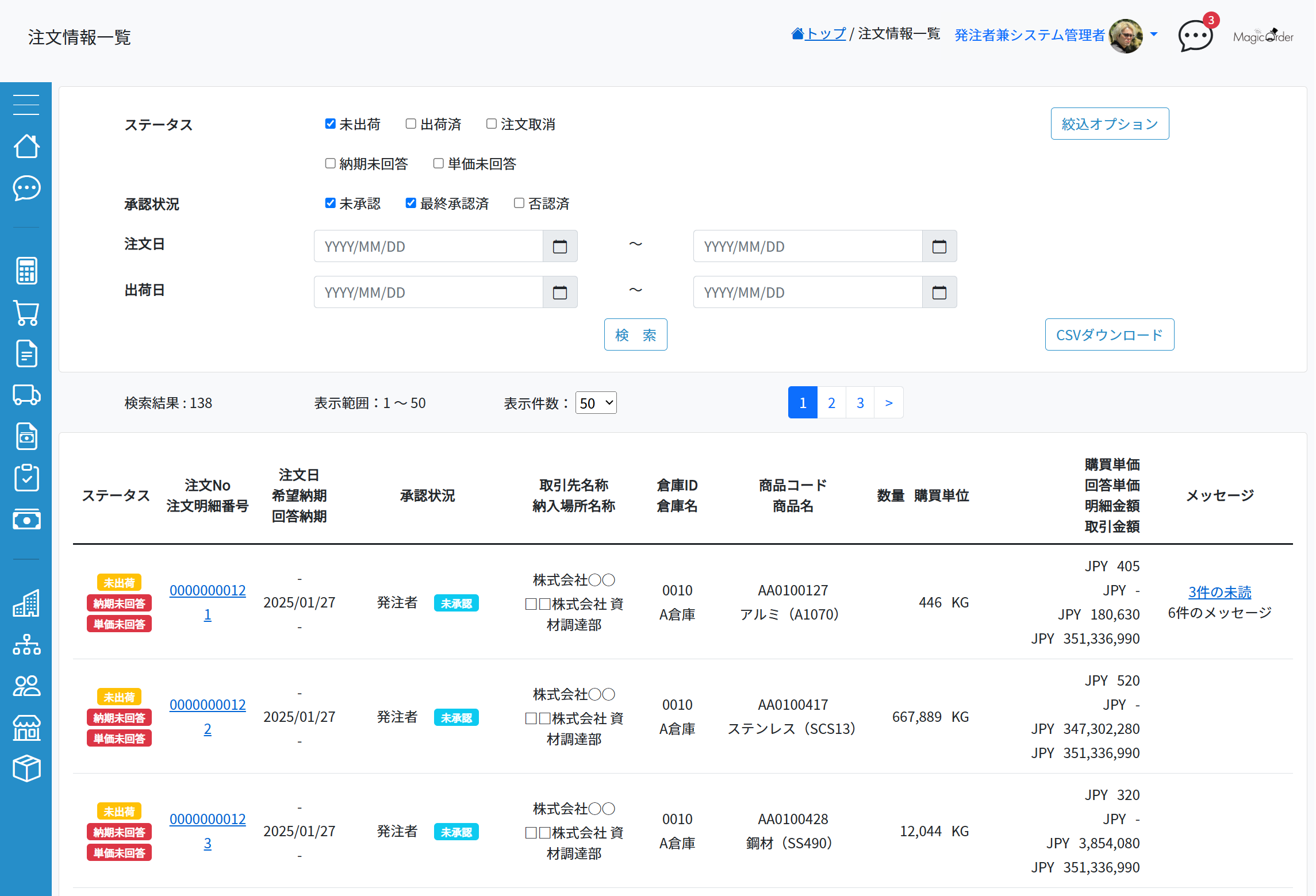Open the store icon in sidebar
Image resolution: width=1316 pixels, height=896 pixels.
click(x=26, y=727)
